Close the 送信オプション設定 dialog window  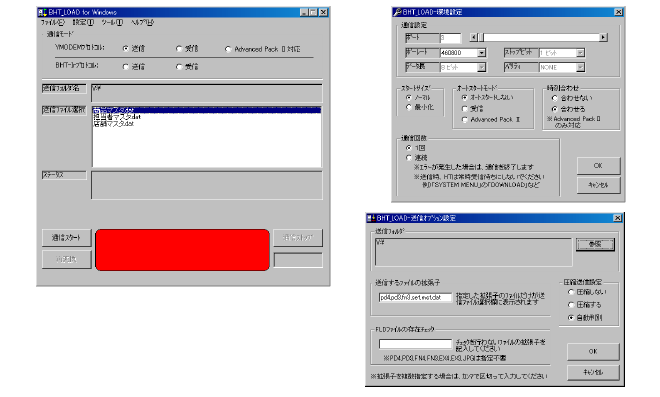(x=617, y=218)
